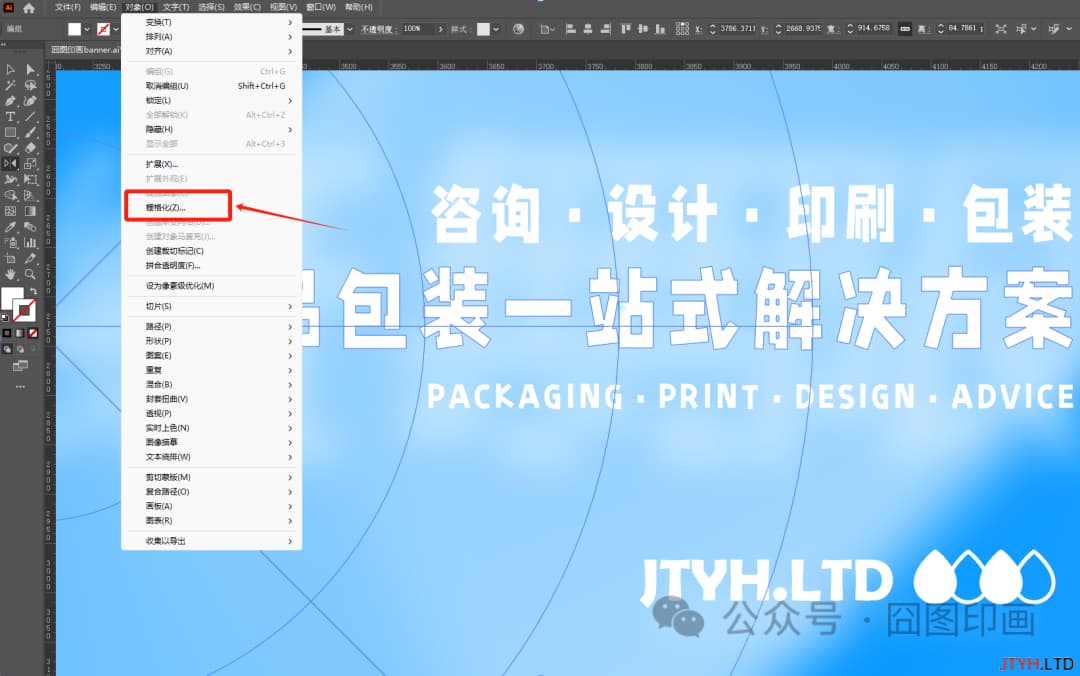Select the Zoom tool magnifier
Viewport: 1080px width, 676px height.
pyautogui.click(x=30, y=274)
